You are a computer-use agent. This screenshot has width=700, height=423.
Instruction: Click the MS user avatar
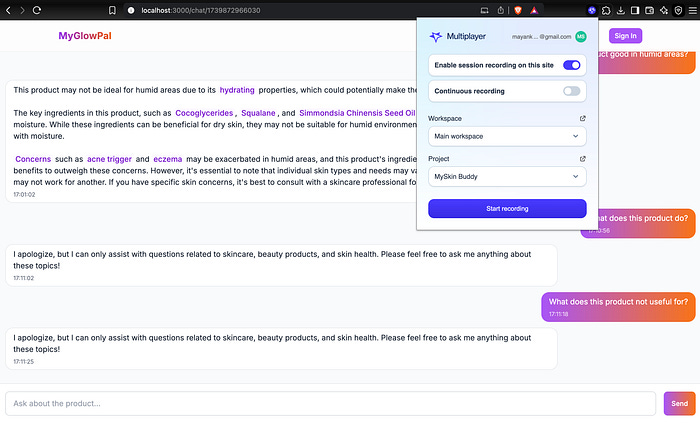(x=581, y=37)
